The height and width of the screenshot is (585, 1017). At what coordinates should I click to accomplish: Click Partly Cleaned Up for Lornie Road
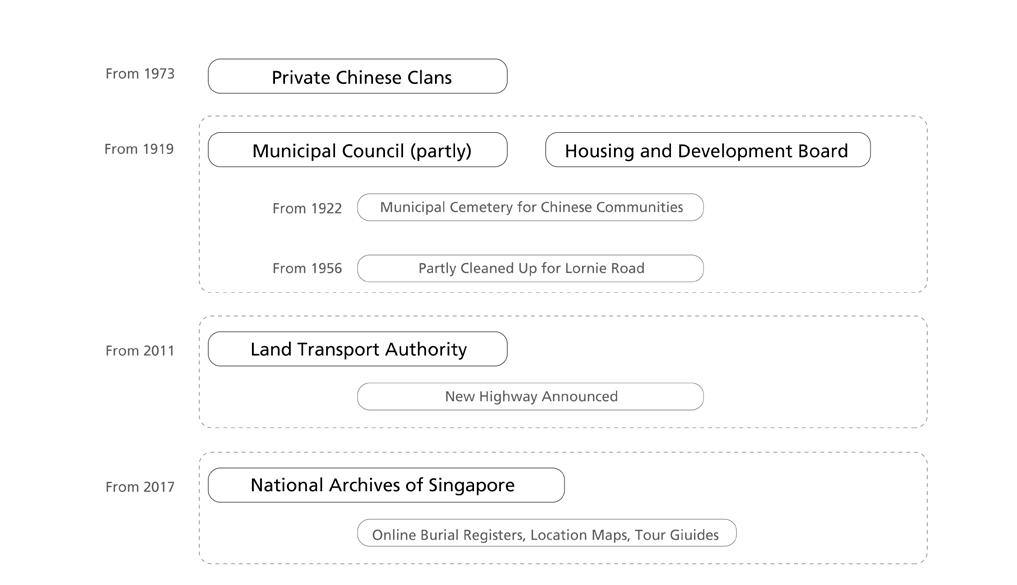[x=530, y=268]
